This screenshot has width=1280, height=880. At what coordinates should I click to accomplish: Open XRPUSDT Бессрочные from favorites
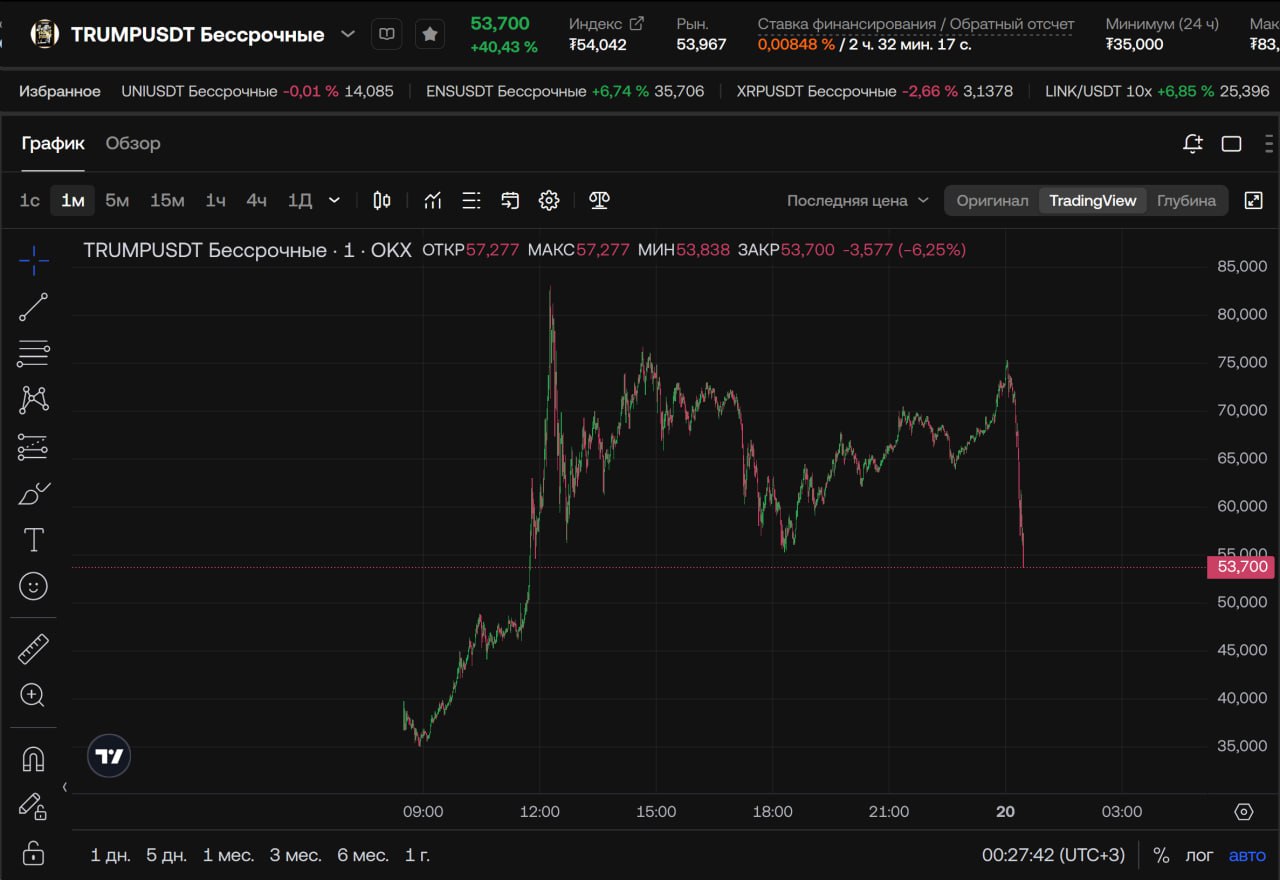(x=875, y=91)
